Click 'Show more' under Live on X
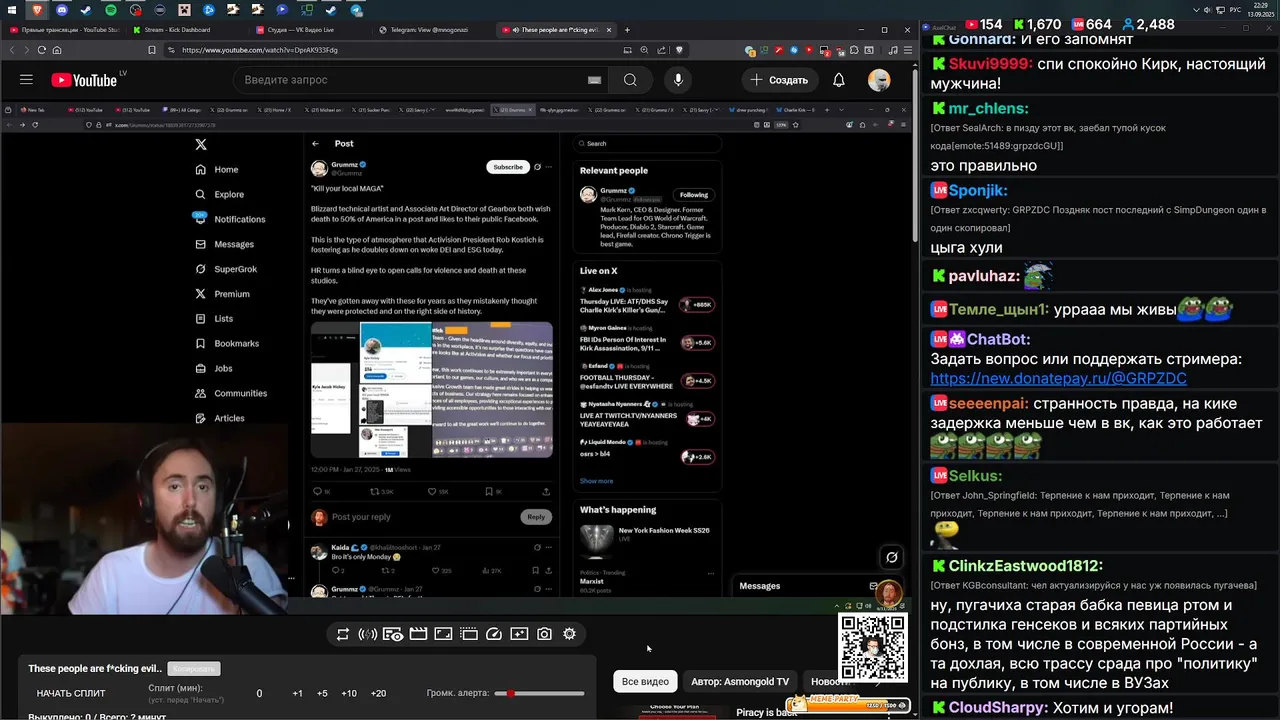Image resolution: width=1280 pixels, height=720 pixels. [596, 481]
